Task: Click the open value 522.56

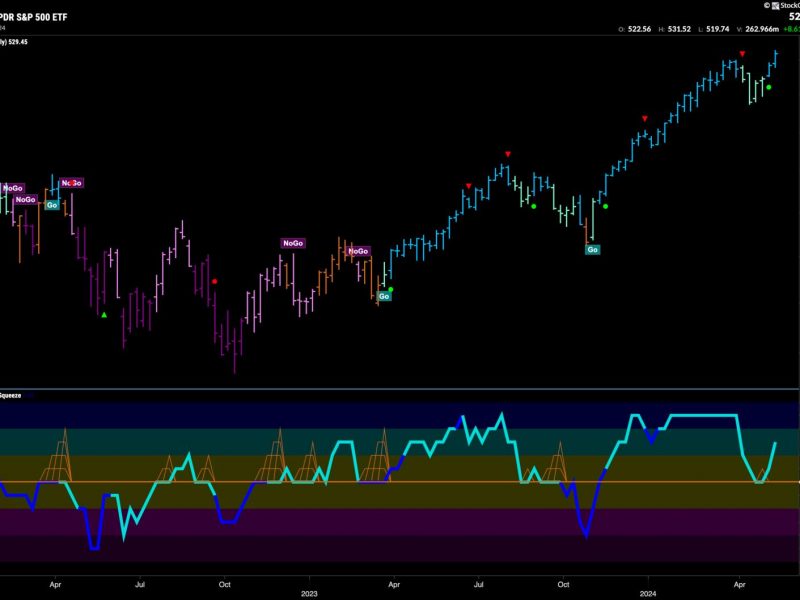Action: click(639, 29)
